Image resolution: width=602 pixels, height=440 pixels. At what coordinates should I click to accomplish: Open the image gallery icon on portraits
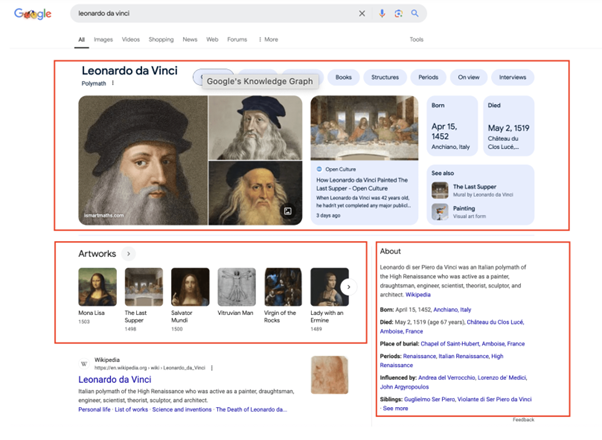(287, 211)
